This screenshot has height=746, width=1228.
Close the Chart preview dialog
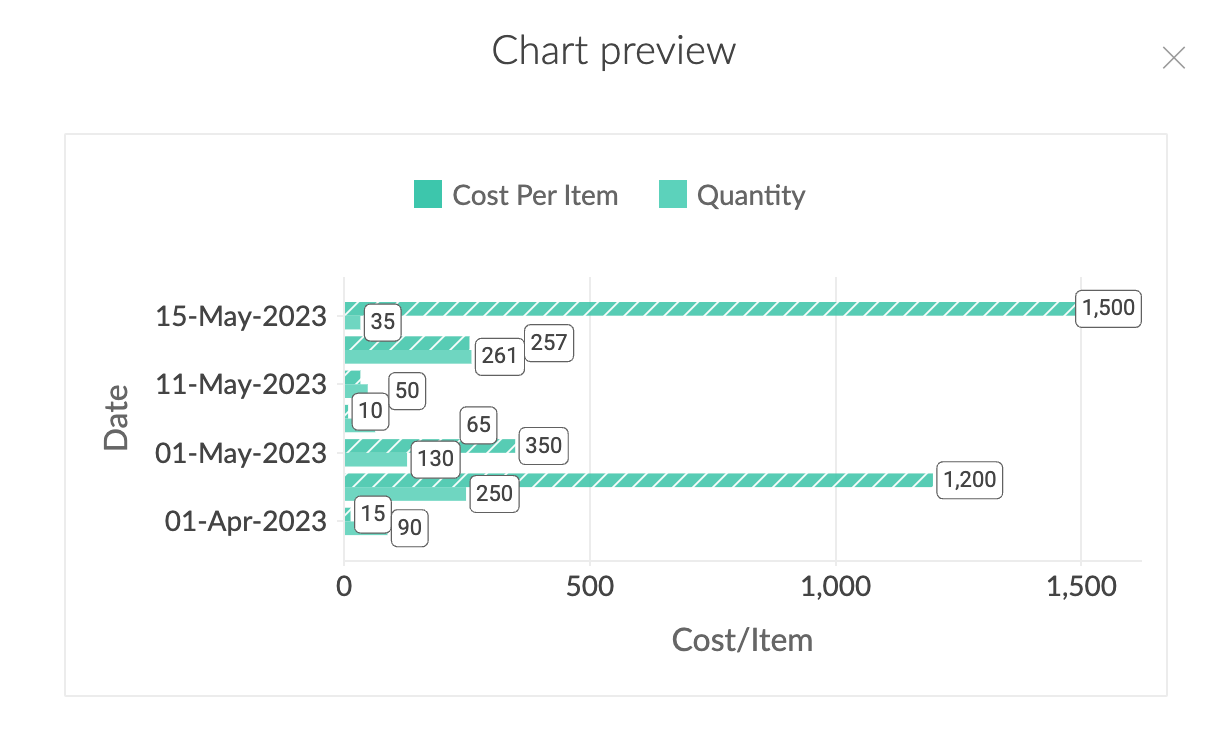1174,58
